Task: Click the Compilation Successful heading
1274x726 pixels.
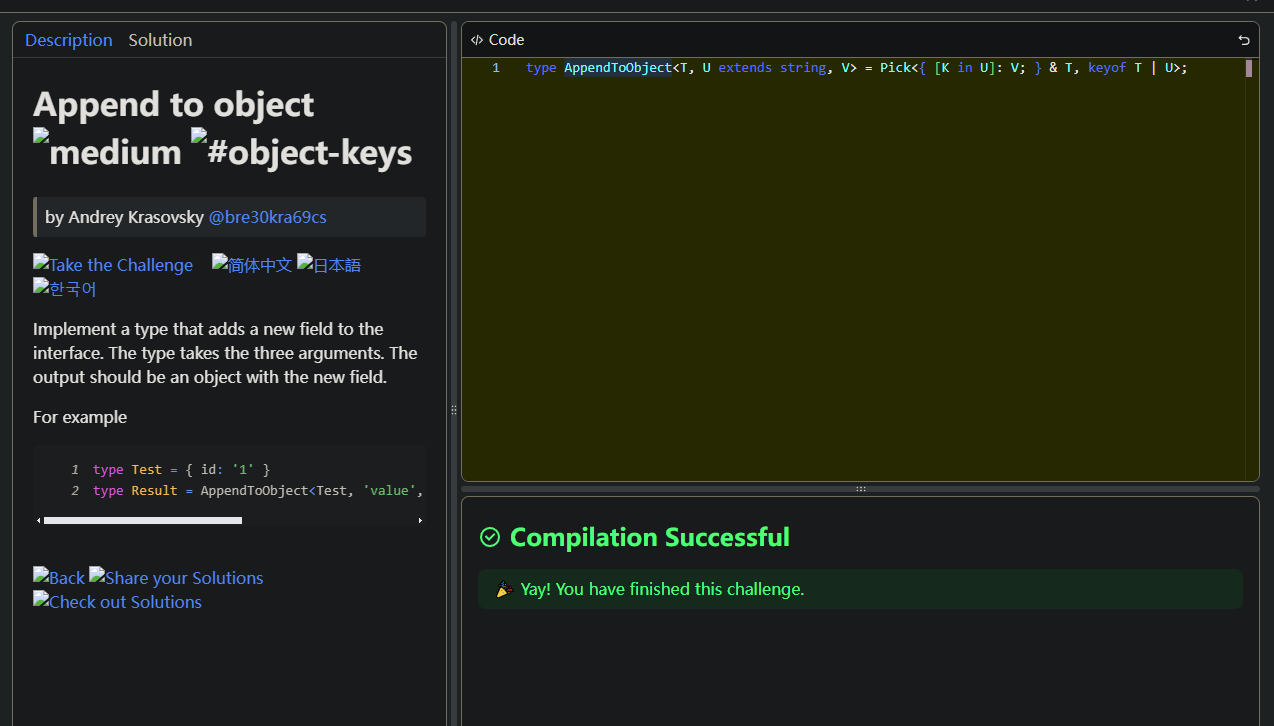Action: (650, 537)
